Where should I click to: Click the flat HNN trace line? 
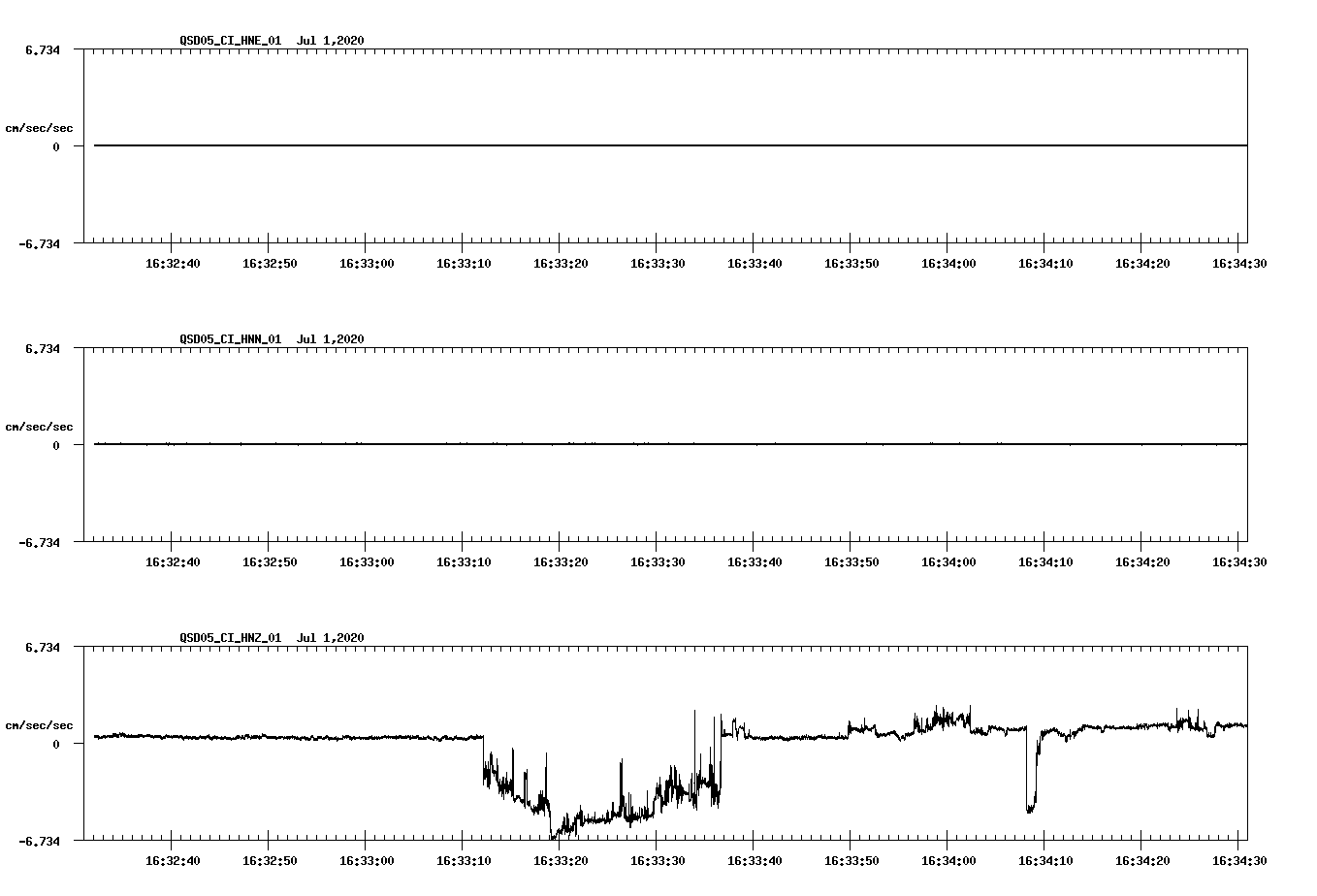click(x=670, y=444)
